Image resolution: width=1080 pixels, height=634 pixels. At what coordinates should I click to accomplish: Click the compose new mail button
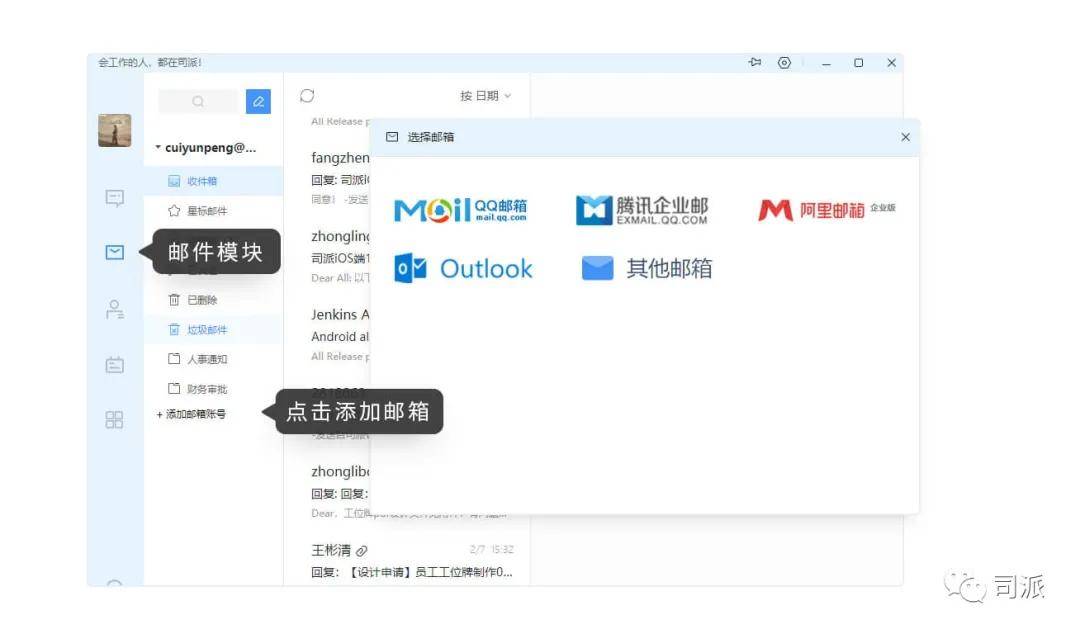(x=258, y=101)
